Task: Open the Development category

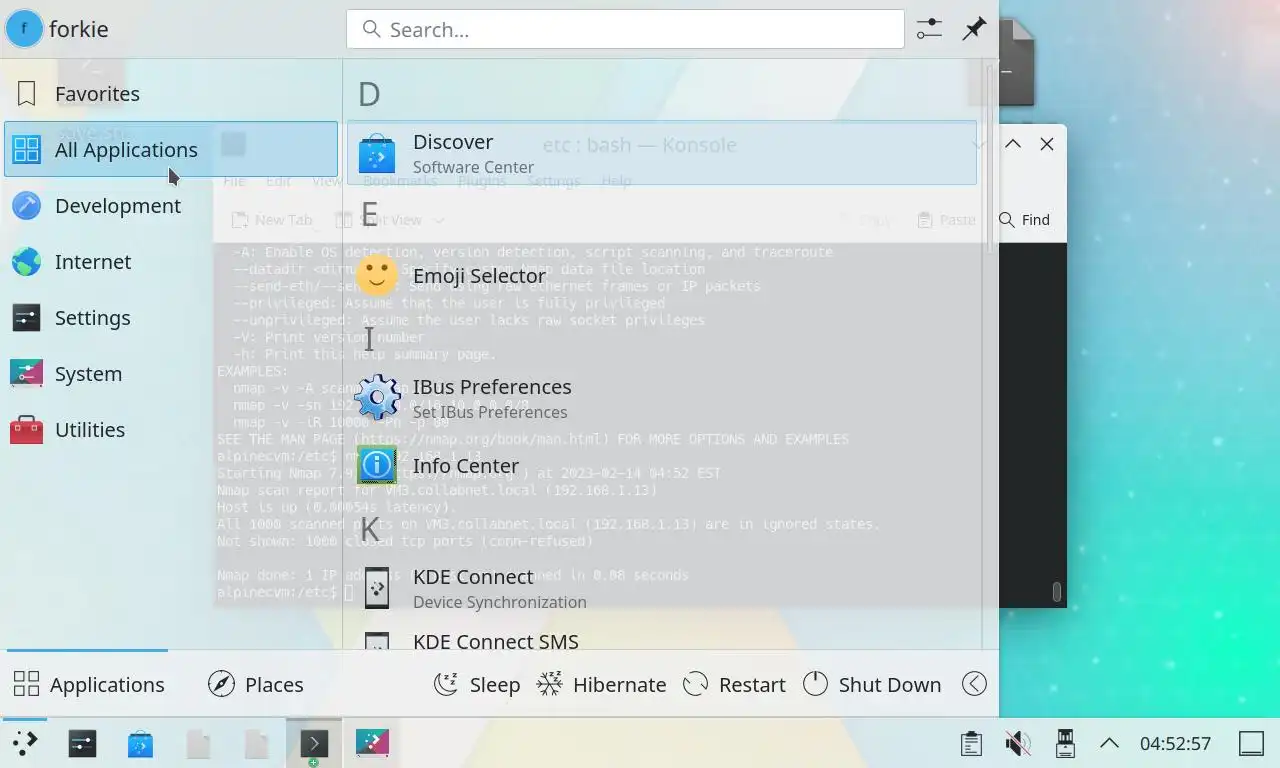Action: (x=171, y=205)
